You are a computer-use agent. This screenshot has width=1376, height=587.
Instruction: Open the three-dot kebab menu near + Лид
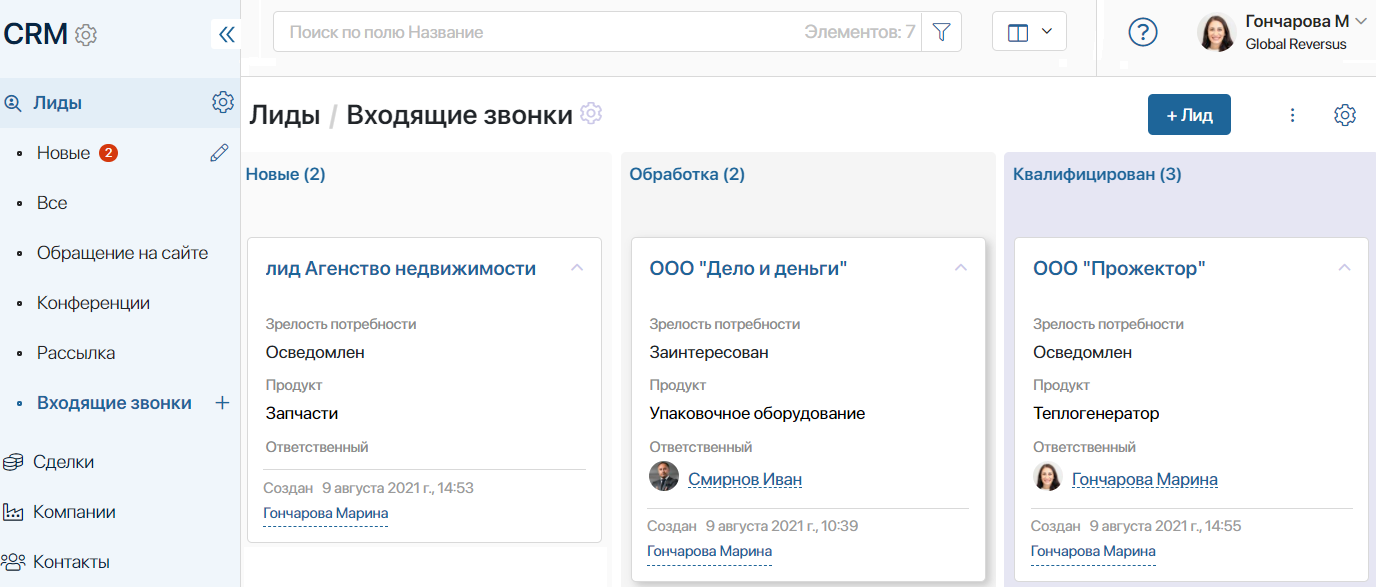click(x=1292, y=114)
